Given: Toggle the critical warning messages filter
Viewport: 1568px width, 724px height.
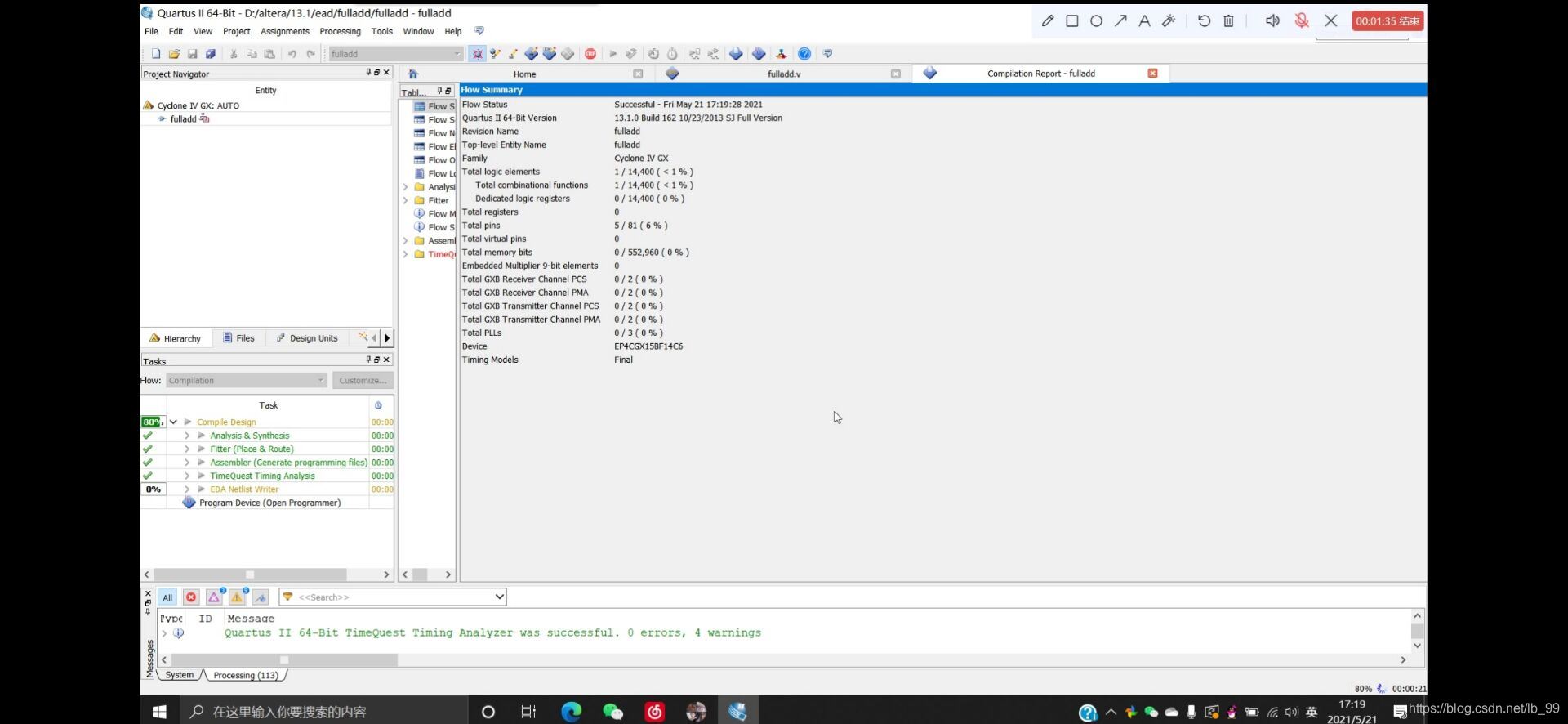Looking at the screenshot, I should 214,597.
